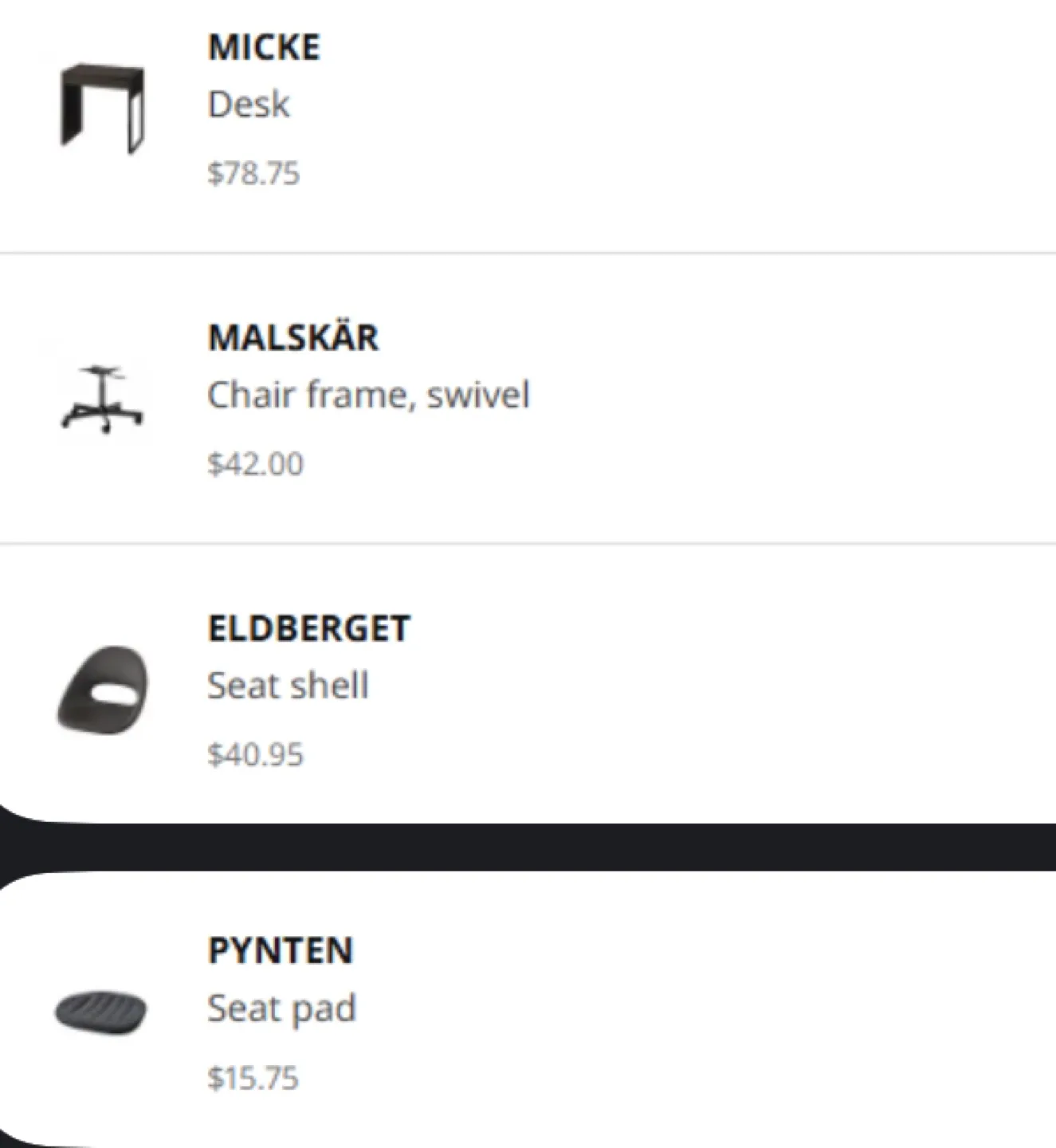Click the ELDBERGET seat shell image
Viewport: 1056px width, 1148px height.
pyautogui.click(x=102, y=690)
